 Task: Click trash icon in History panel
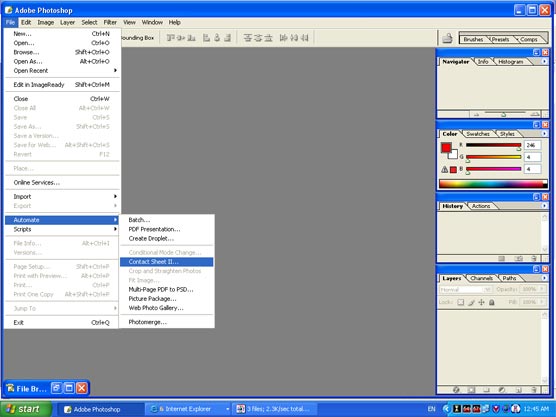coord(534,258)
